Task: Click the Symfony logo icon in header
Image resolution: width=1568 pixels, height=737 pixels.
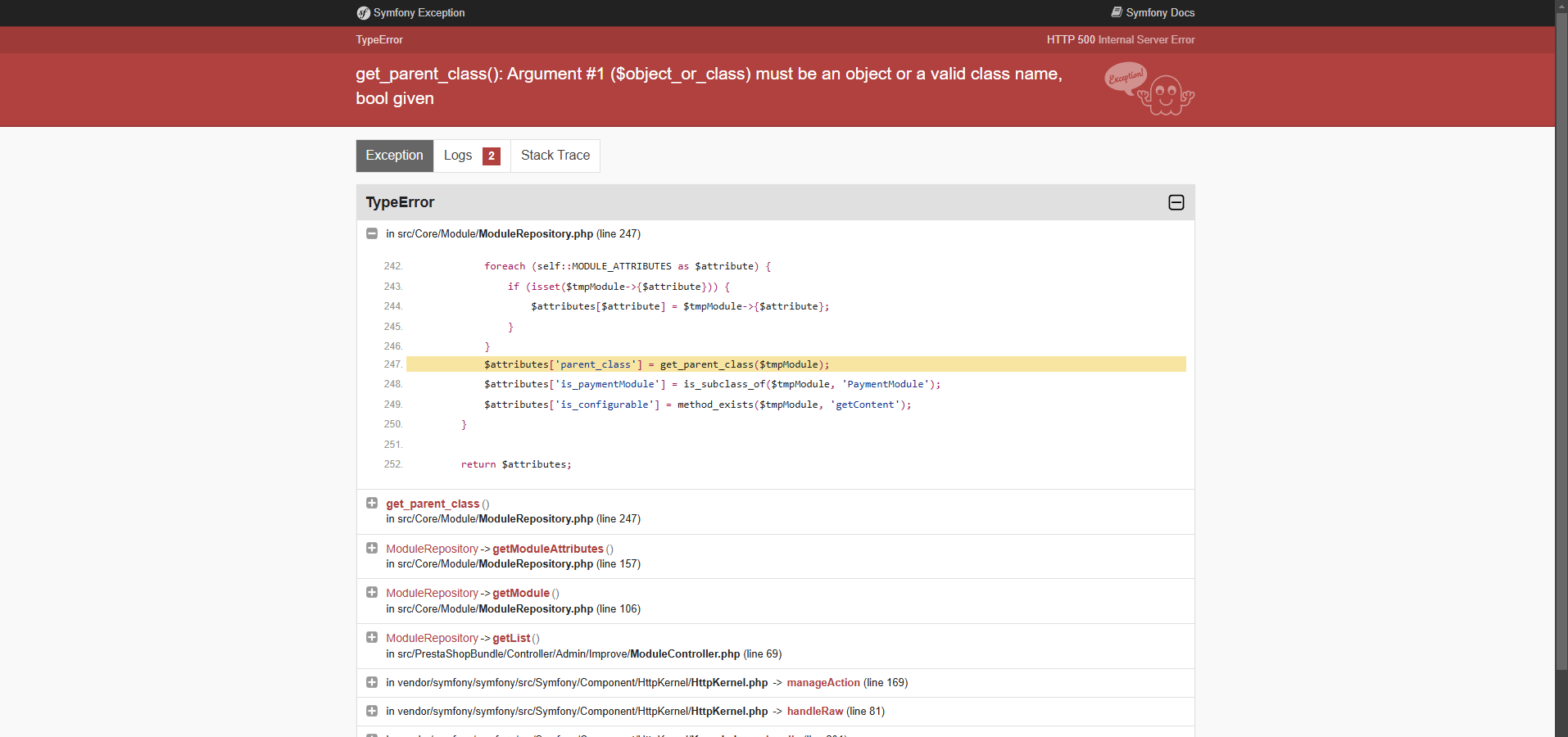Action: point(363,13)
